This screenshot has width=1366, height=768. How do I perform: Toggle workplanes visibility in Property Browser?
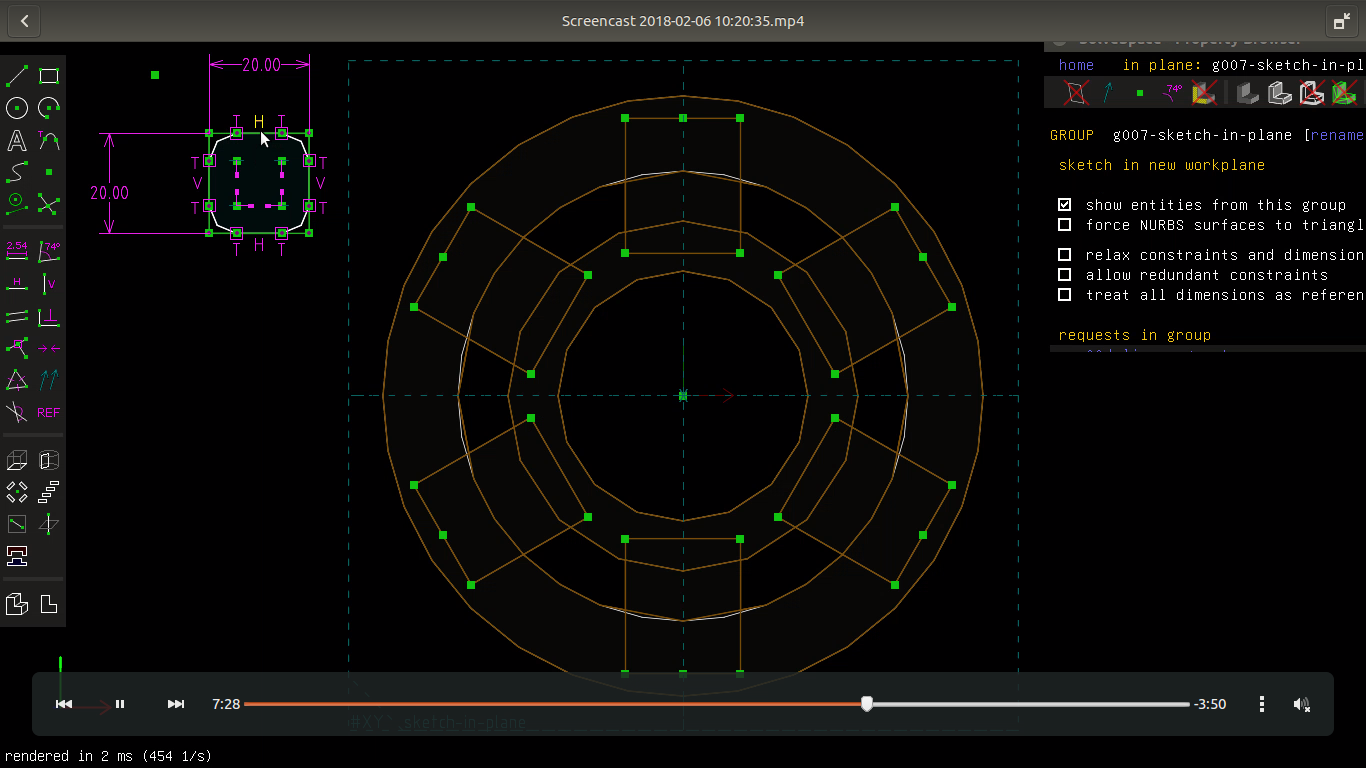pos(1075,93)
